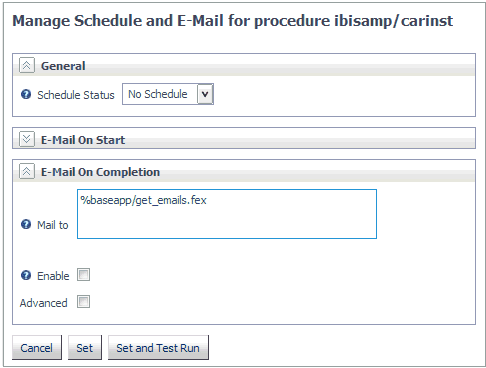Collapse the General section chevron icon
The image size is (486, 368).
pyautogui.click(x=27, y=65)
